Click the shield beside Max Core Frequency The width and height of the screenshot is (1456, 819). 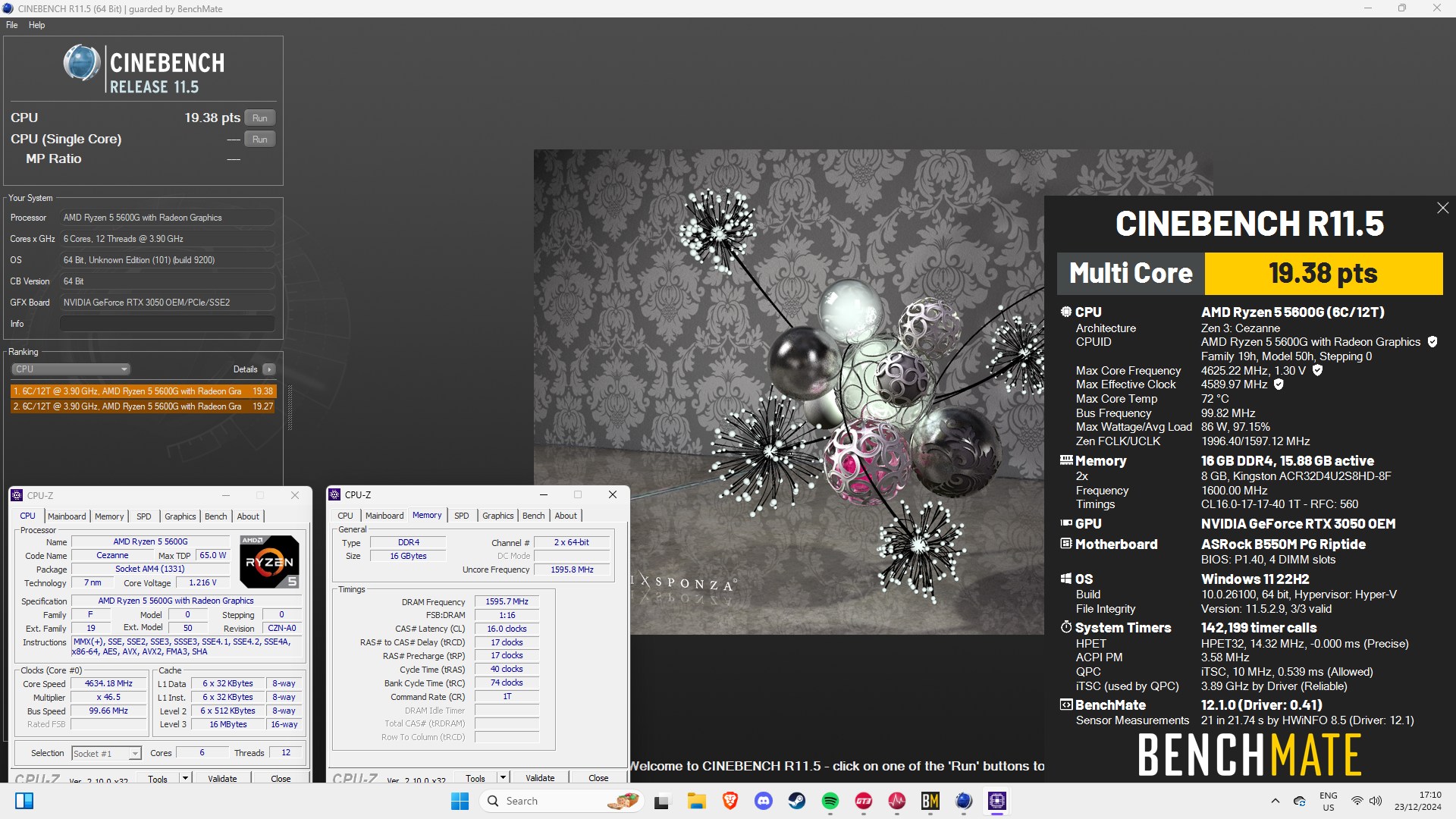[x=1317, y=371]
